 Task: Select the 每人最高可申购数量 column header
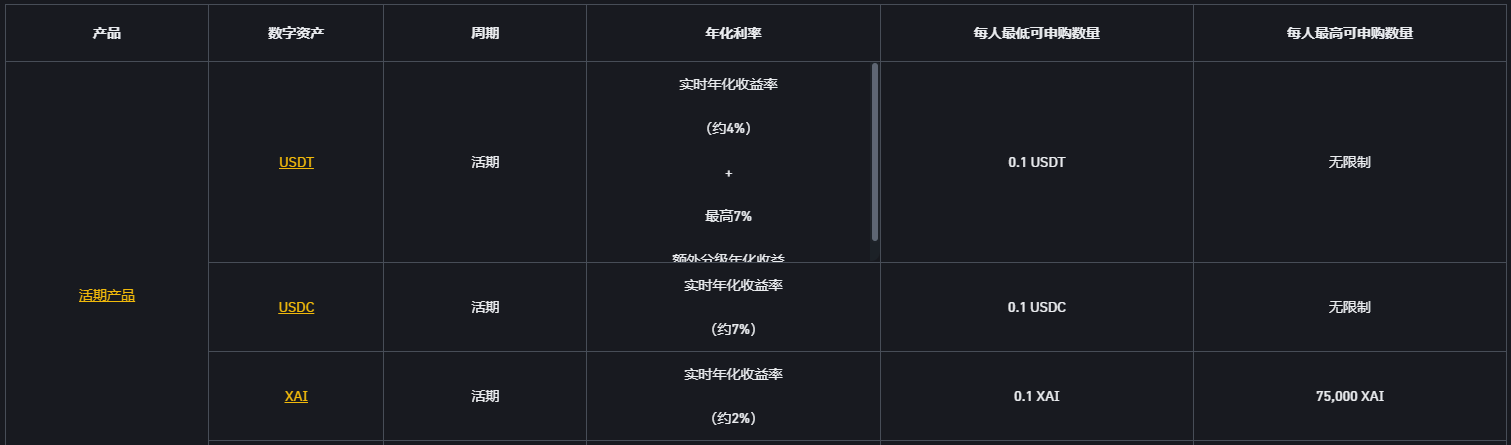(1349, 33)
